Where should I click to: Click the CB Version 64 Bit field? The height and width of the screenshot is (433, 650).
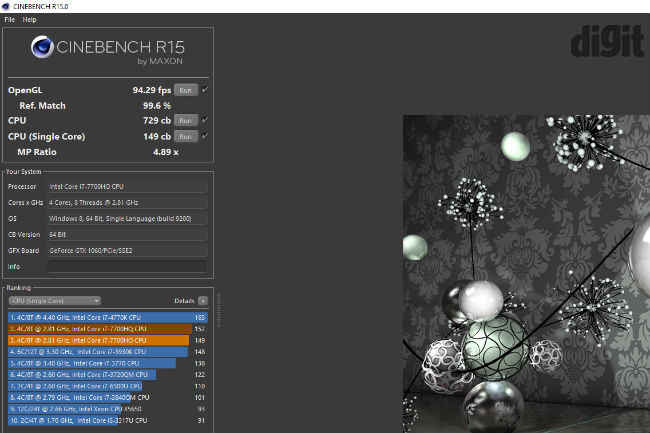(x=127, y=235)
